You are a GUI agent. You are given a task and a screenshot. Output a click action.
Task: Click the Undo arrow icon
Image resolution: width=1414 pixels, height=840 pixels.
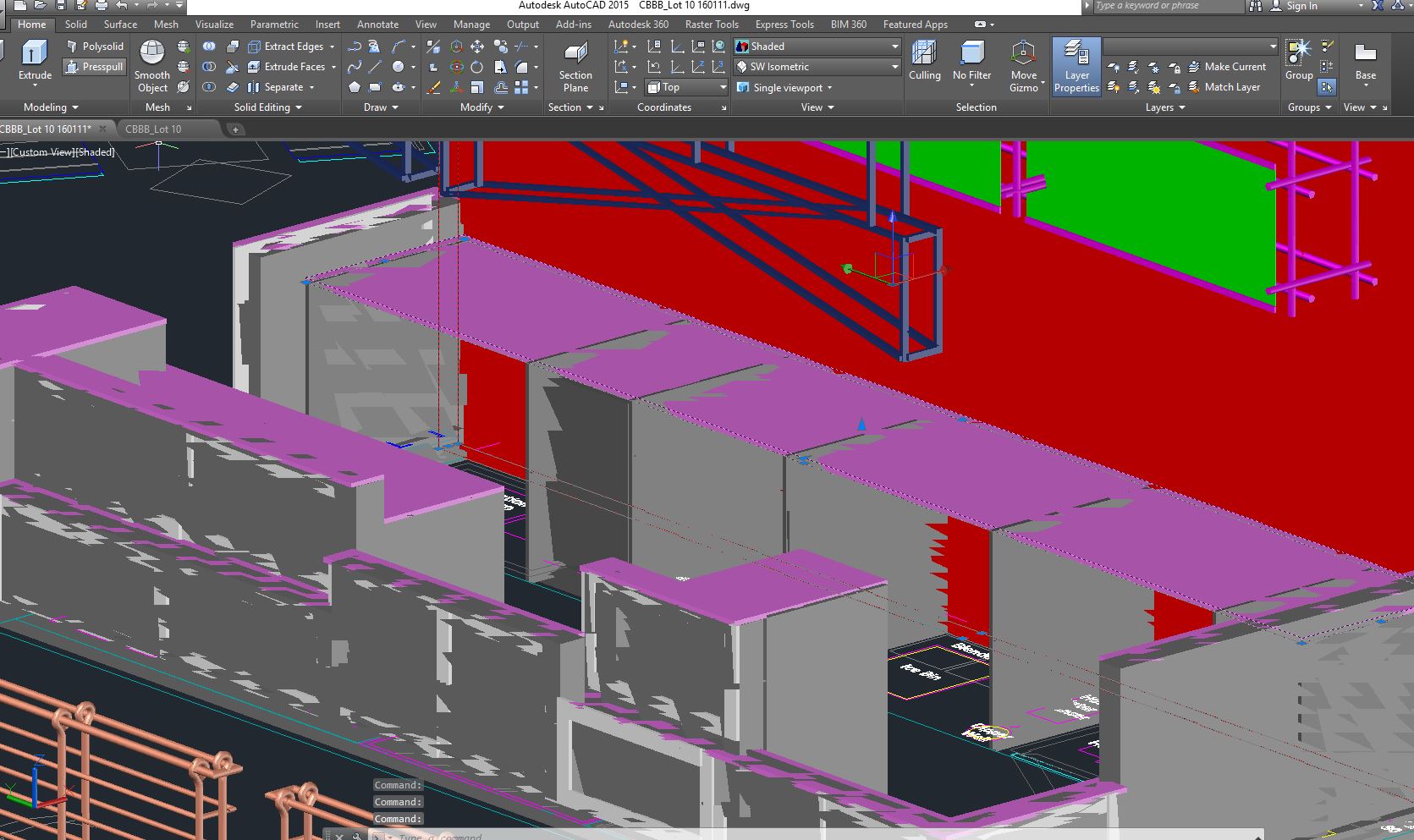click(x=123, y=6)
